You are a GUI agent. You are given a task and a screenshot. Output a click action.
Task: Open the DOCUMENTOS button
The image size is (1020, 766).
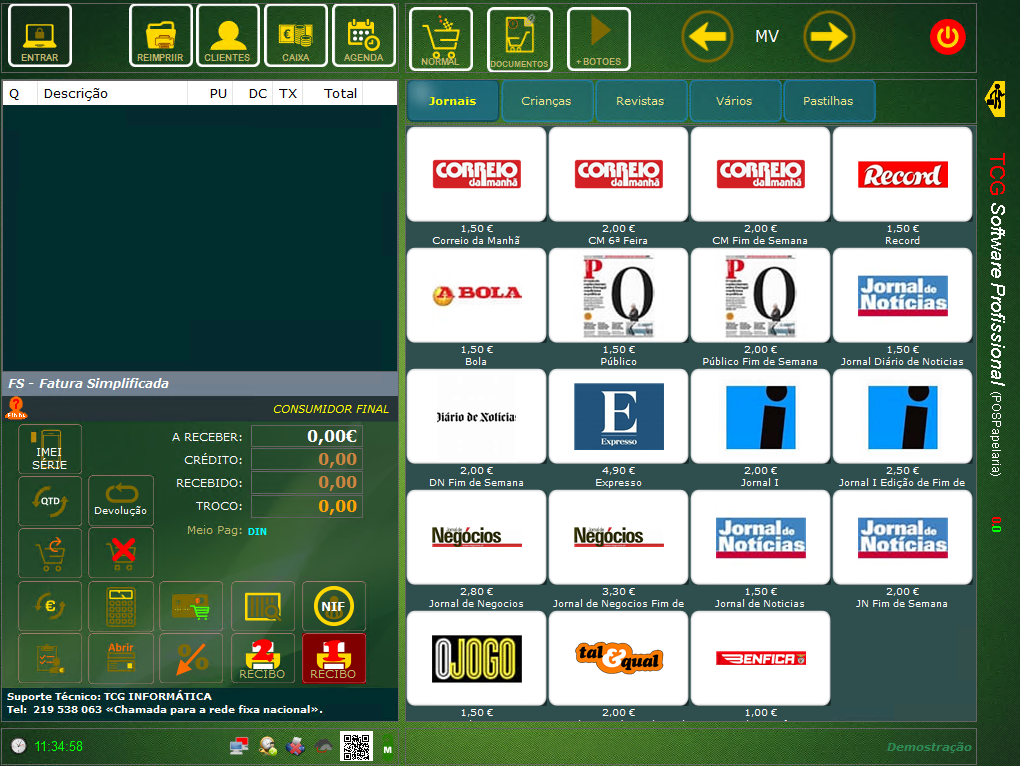[519, 39]
